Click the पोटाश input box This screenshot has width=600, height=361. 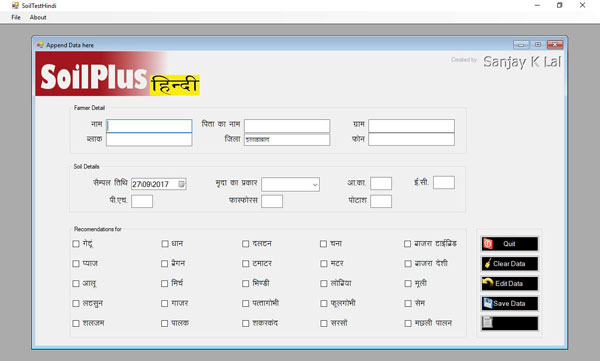click(x=381, y=201)
